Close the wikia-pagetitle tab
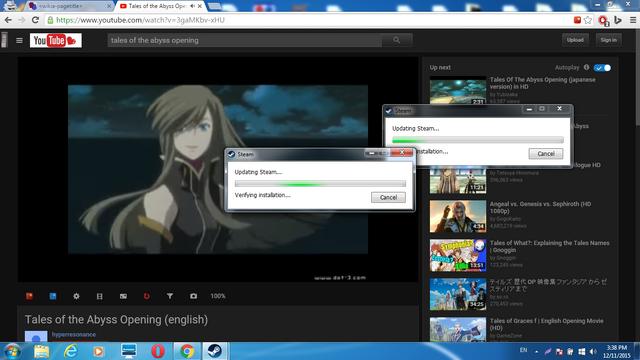Viewport: 640px width, 360px height. [x=109, y=6]
